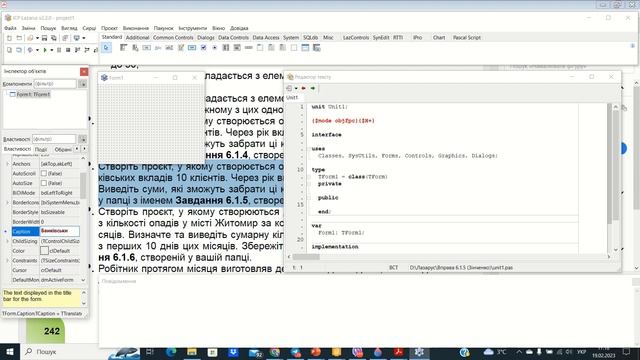640x360 pixels.
Task: Open the Unit1 tab in source editor
Action: (292, 98)
